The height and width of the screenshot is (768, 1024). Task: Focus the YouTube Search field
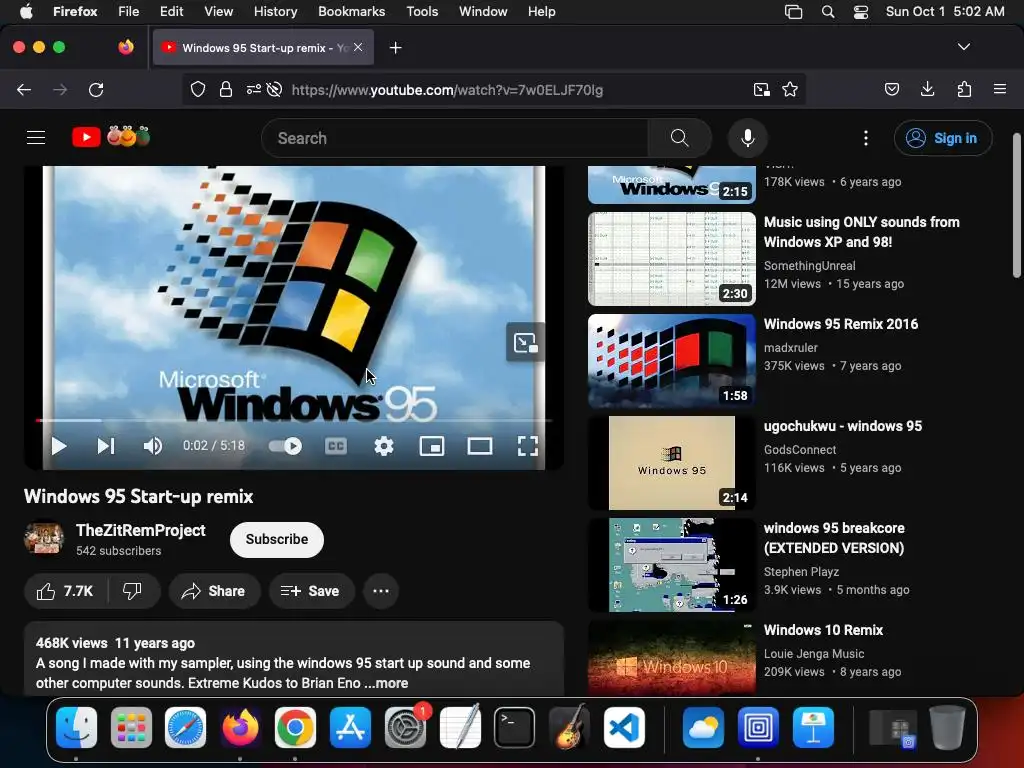click(455, 138)
